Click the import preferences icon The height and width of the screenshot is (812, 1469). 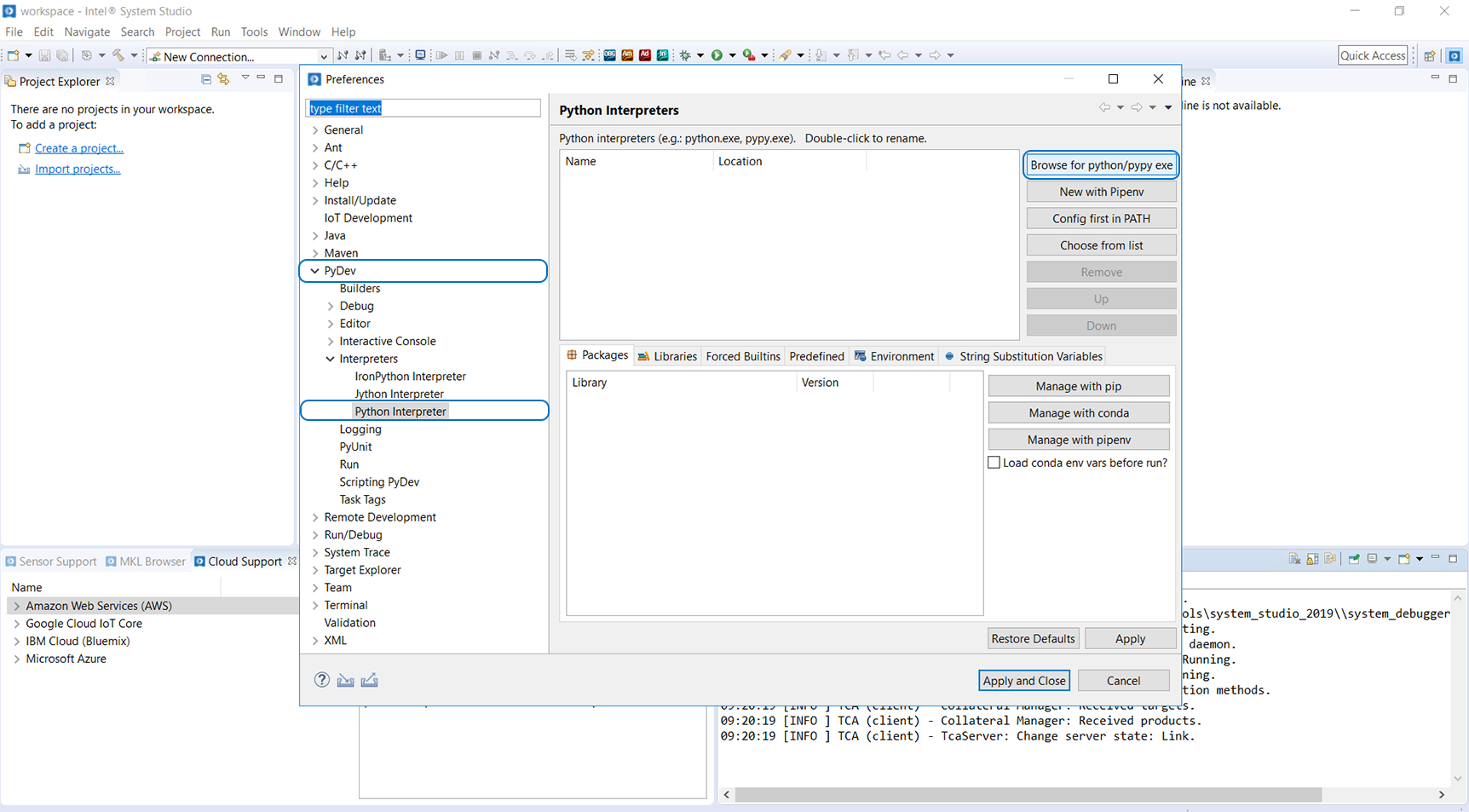click(345, 680)
